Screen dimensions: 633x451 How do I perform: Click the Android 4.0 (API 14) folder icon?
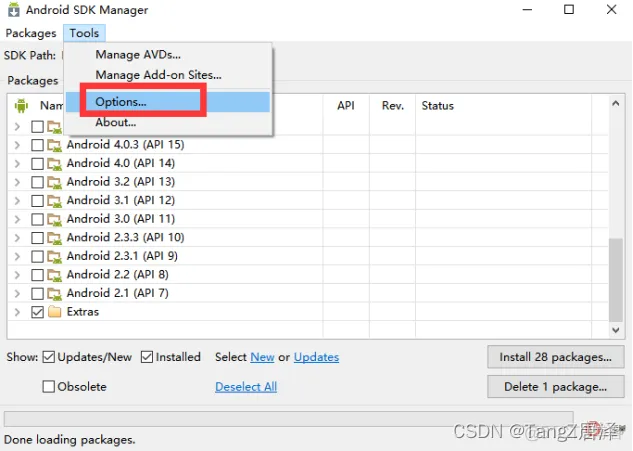[54, 164]
